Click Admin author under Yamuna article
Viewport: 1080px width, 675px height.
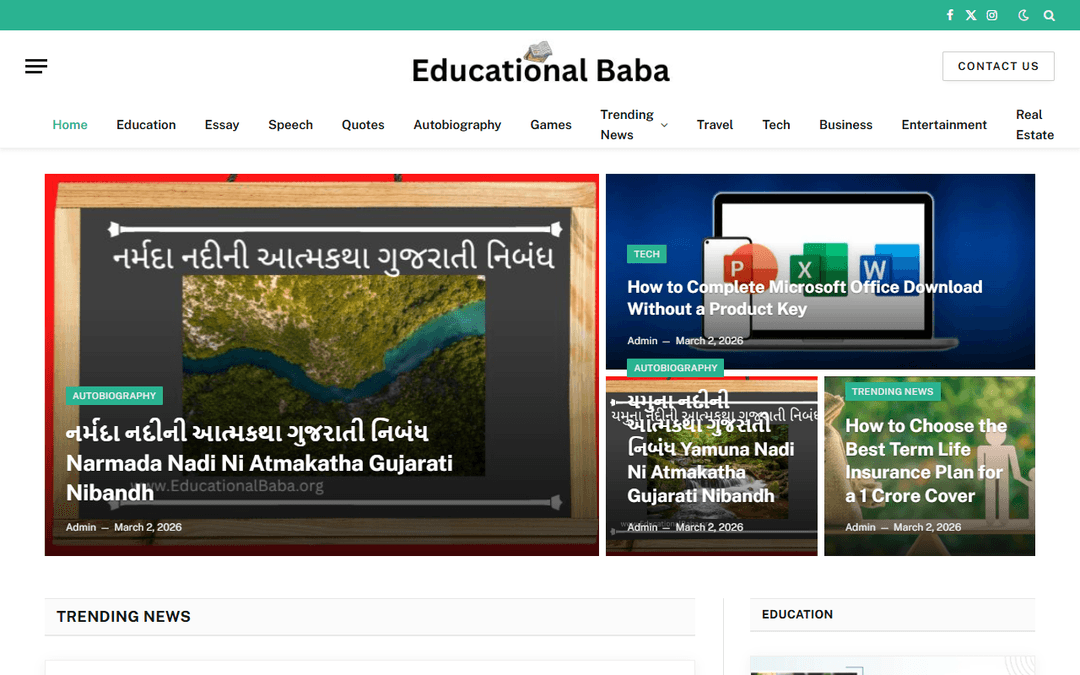[642, 527]
